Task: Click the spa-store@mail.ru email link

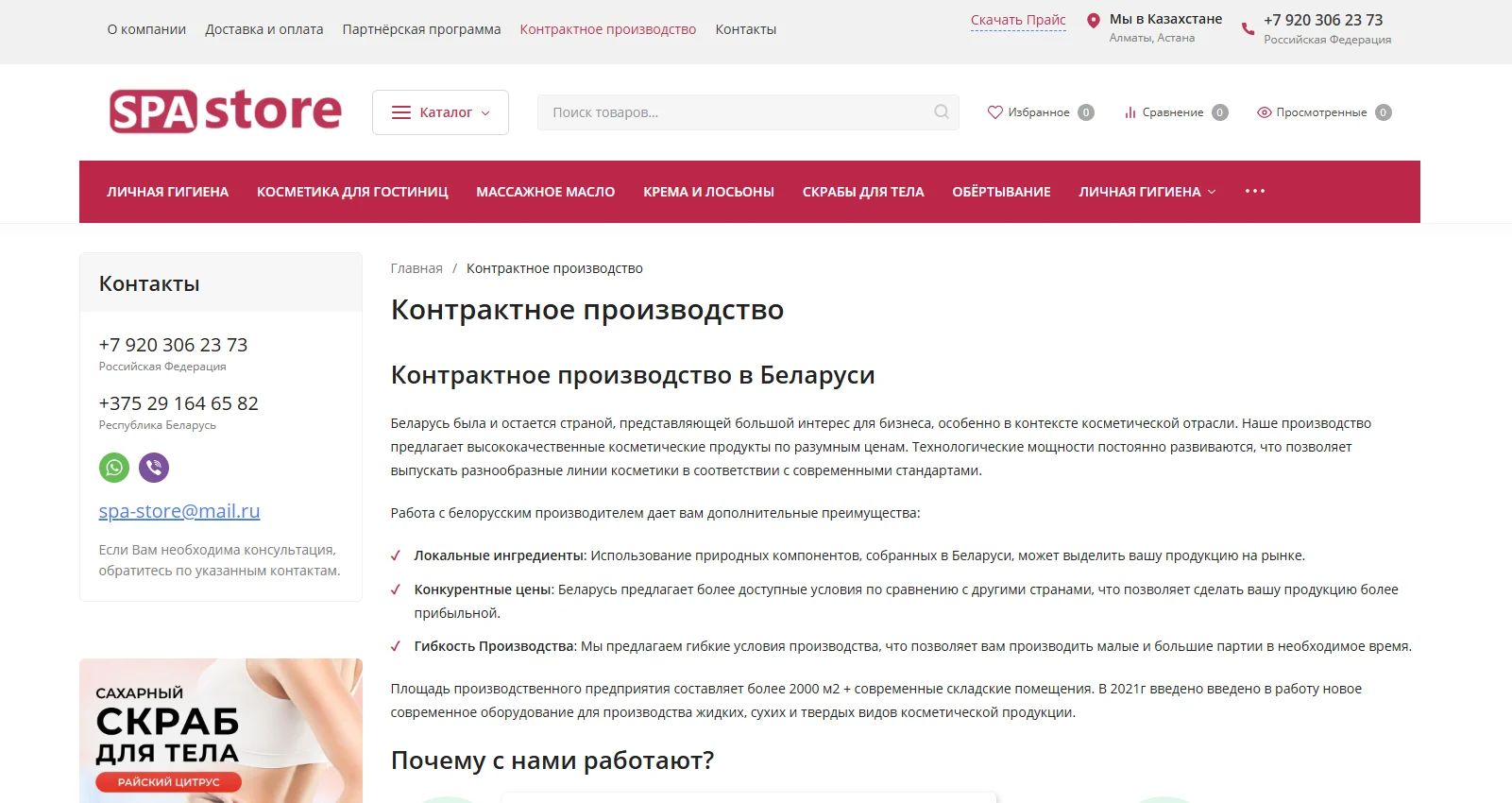Action: click(179, 511)
